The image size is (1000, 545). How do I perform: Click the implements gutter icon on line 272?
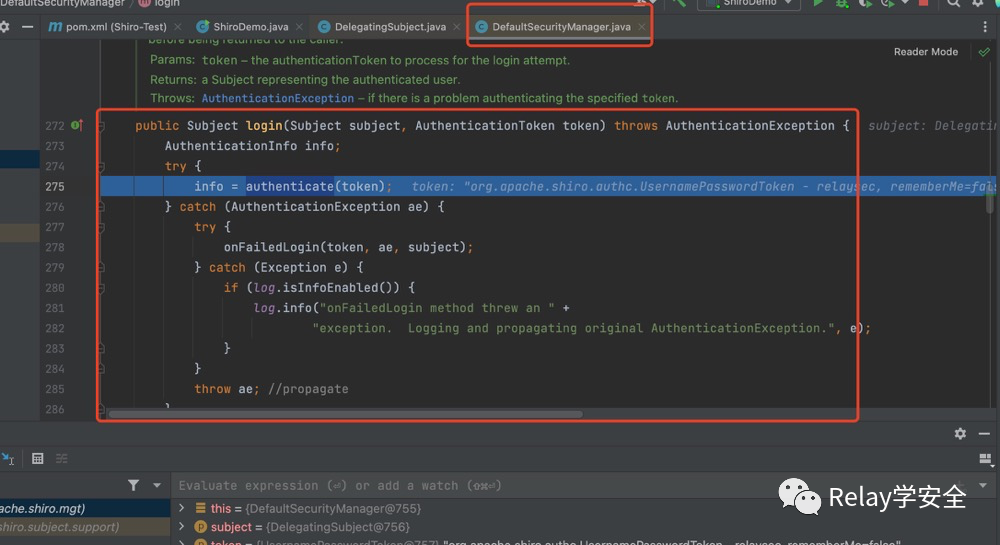77,126
